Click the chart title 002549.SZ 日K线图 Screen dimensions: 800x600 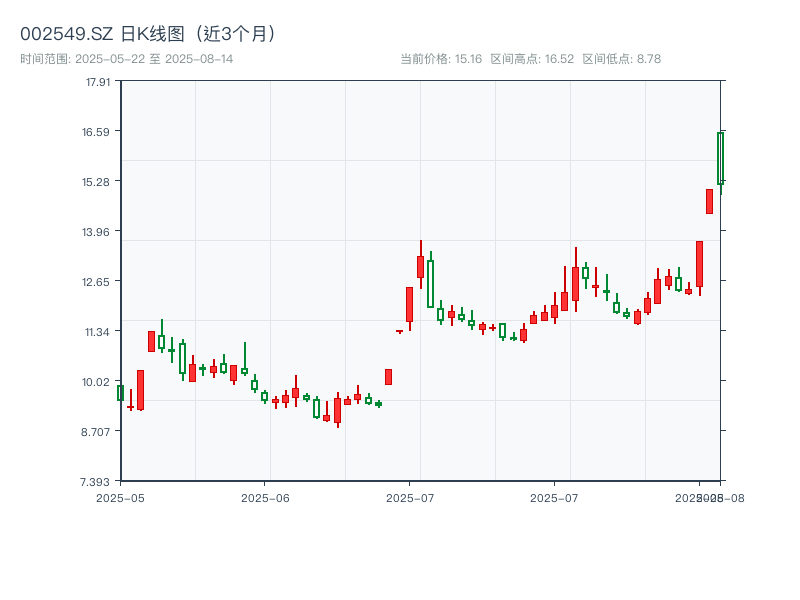148,33
